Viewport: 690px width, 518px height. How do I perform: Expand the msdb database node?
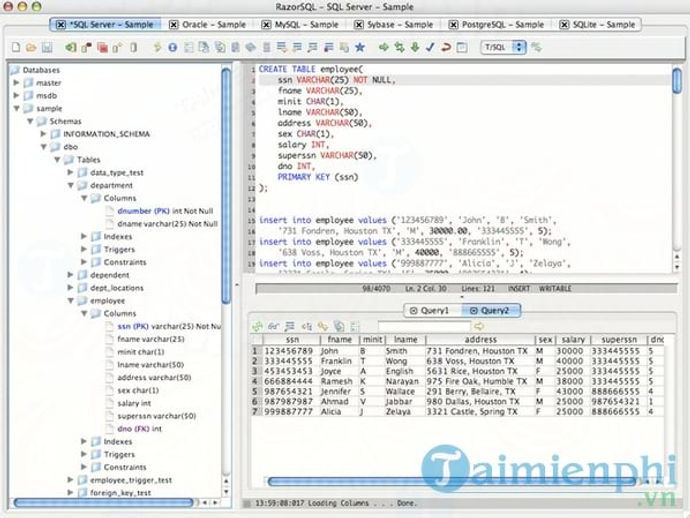click(16, 96)
